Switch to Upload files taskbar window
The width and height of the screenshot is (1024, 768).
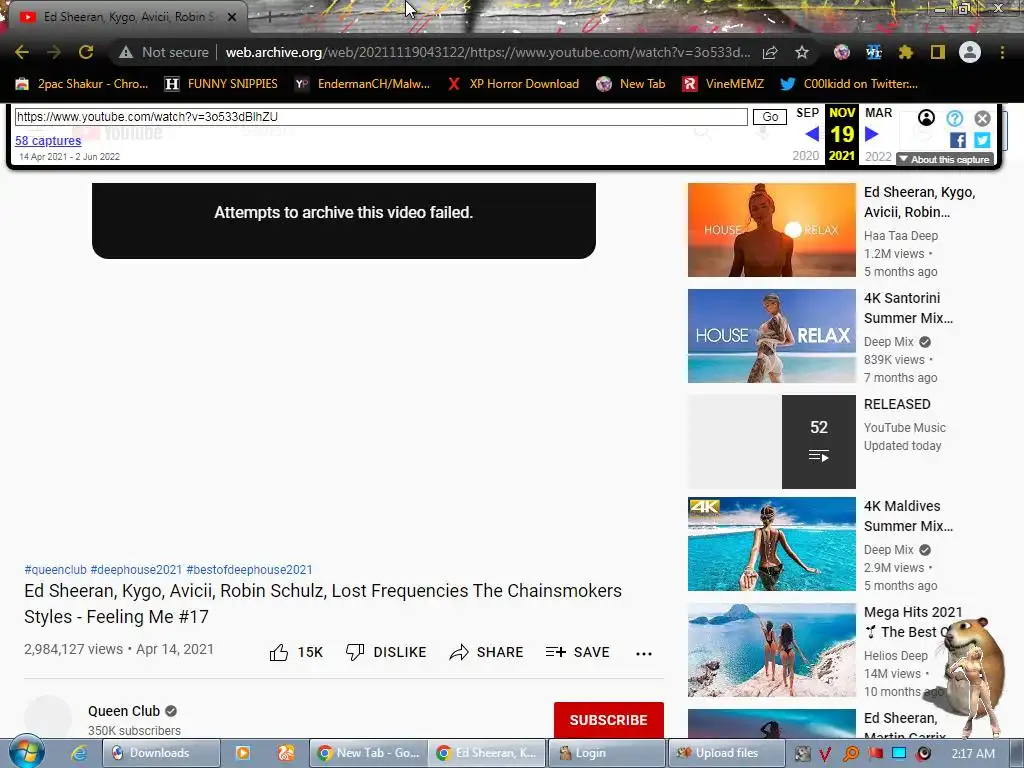726,753
